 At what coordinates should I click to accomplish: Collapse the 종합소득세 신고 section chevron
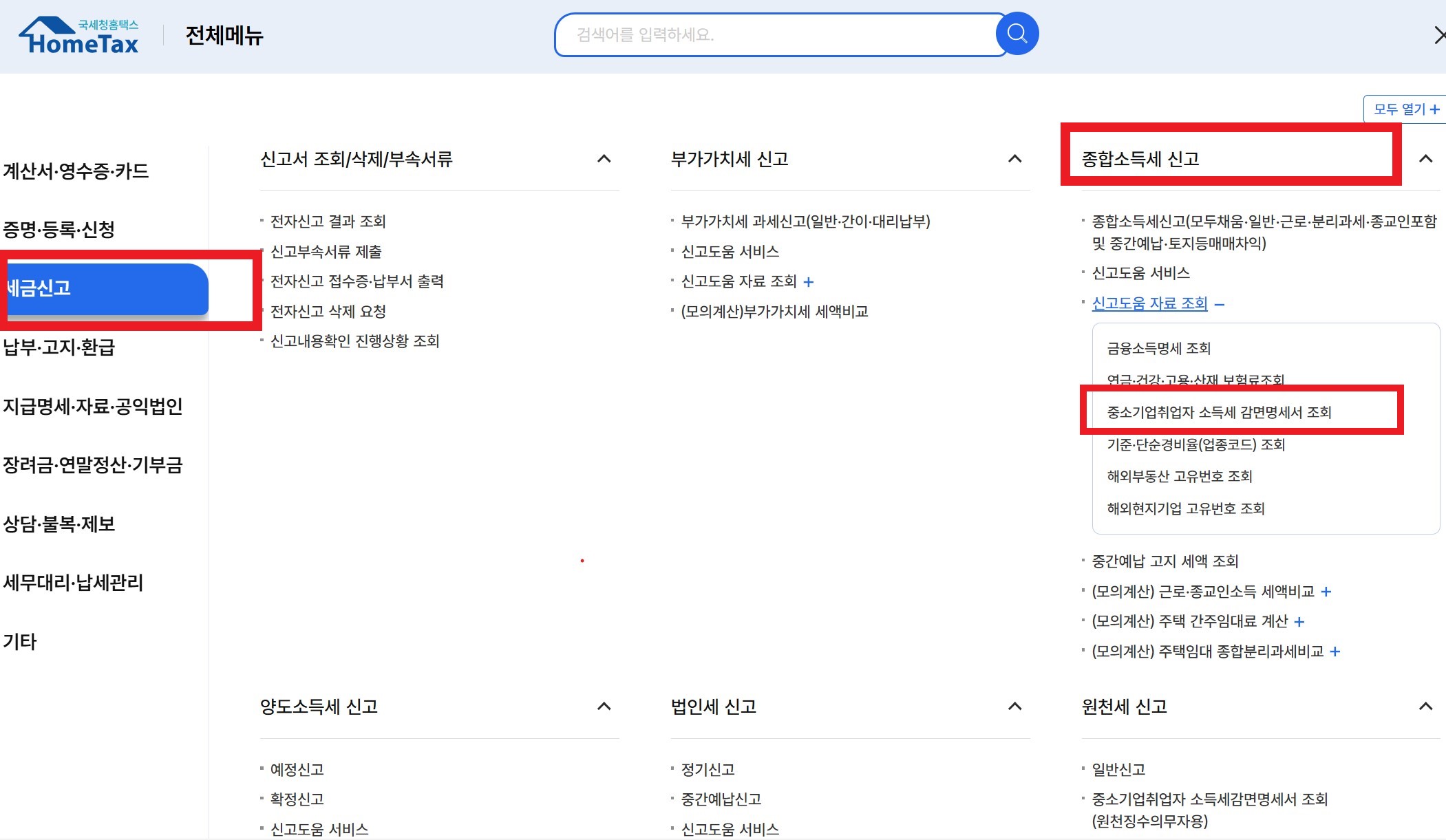(1425, 159)
